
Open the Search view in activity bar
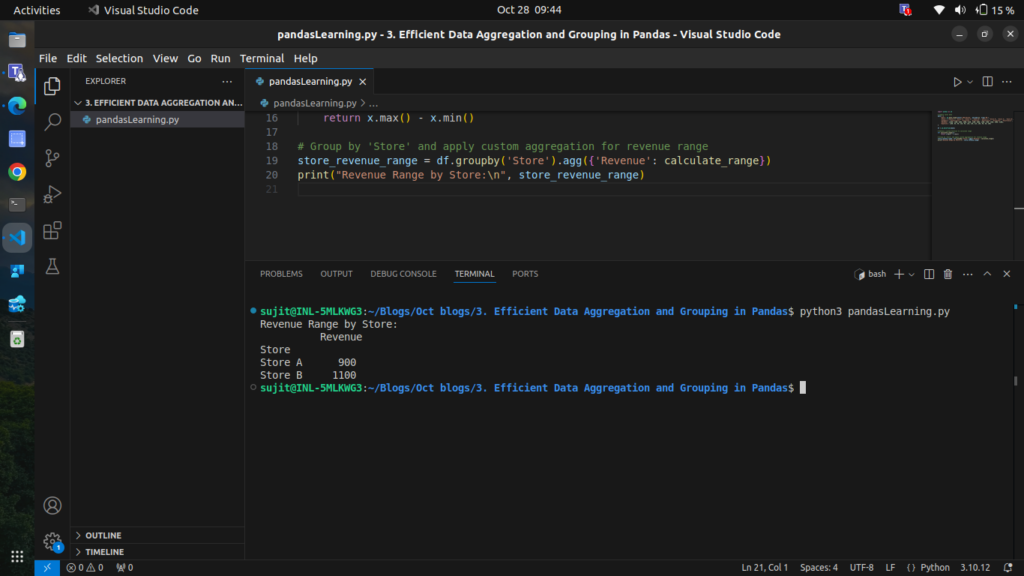click(53, 122)
